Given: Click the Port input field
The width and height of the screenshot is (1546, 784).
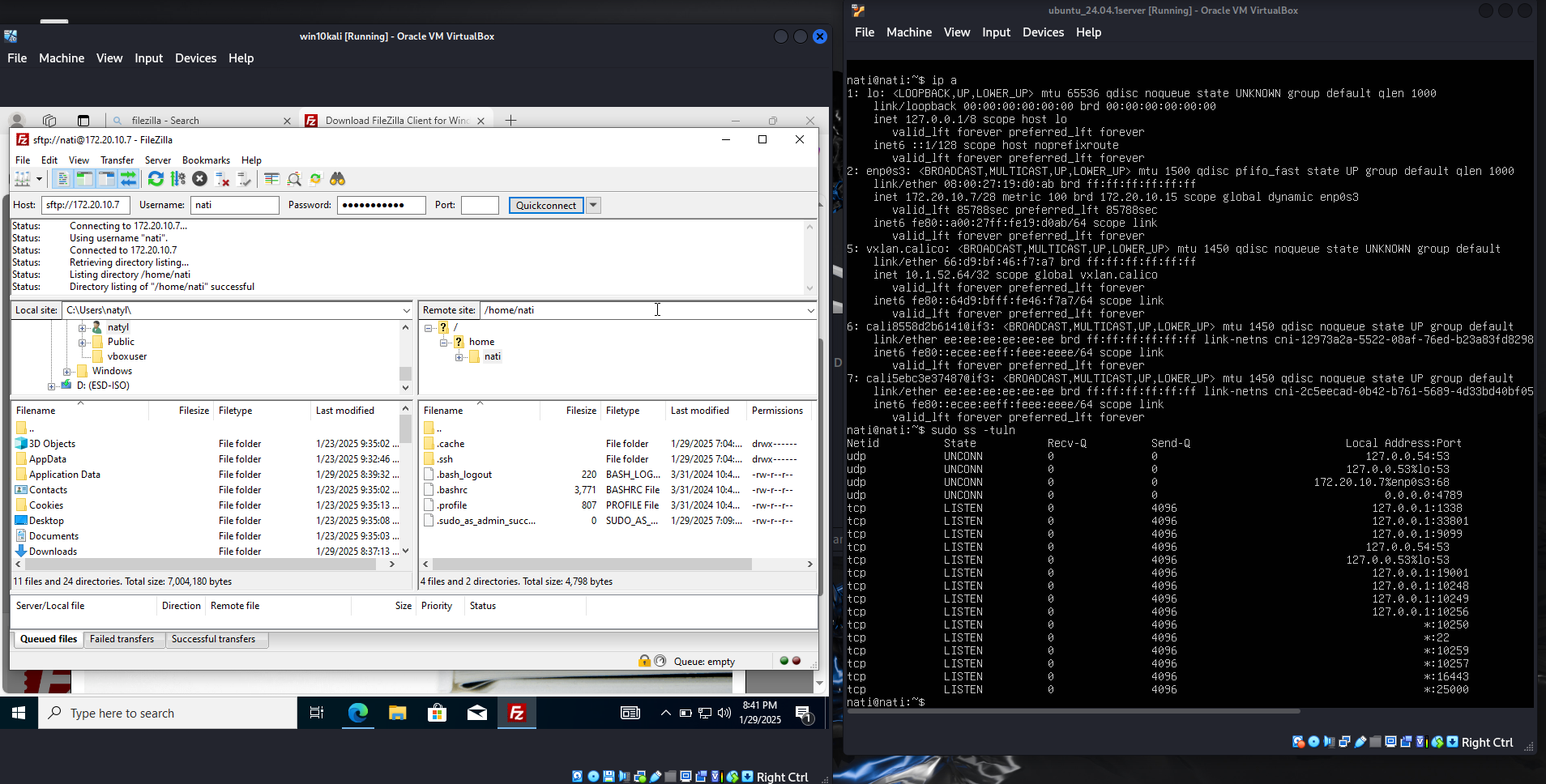Looking at the screenshot, I should pos(480,205).
